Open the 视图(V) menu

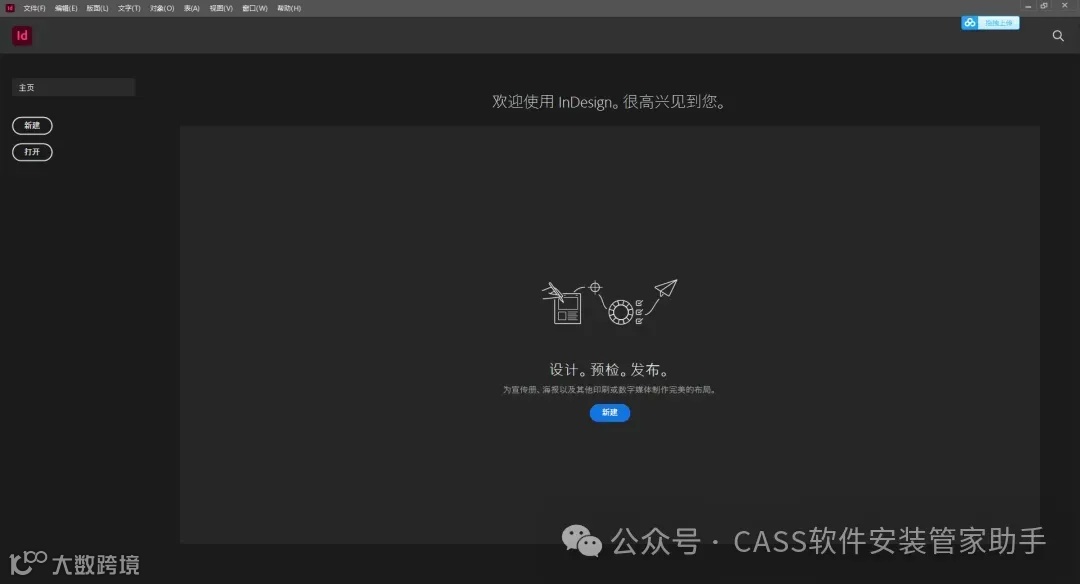point(221,8)
